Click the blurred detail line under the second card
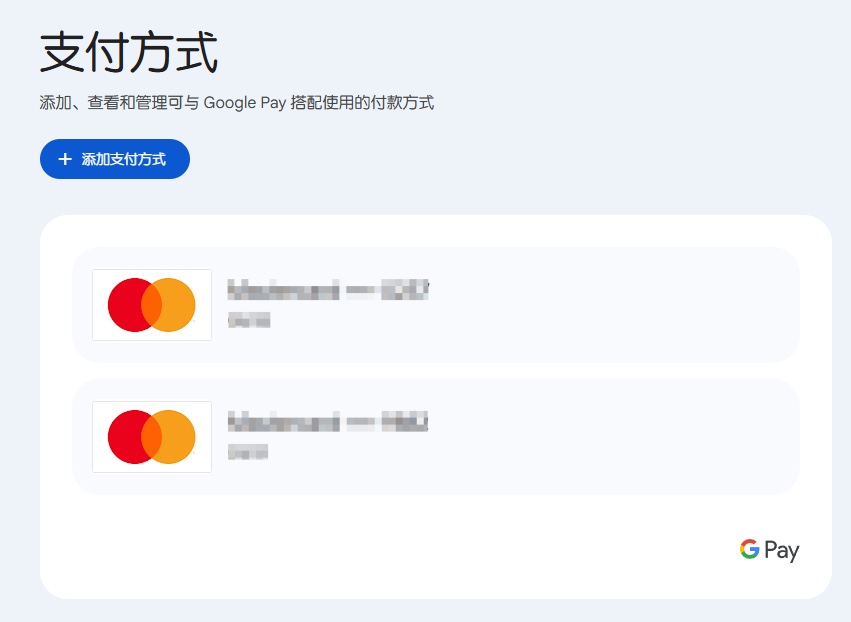Viewport: 851px width, 622px height. (248, 452)
